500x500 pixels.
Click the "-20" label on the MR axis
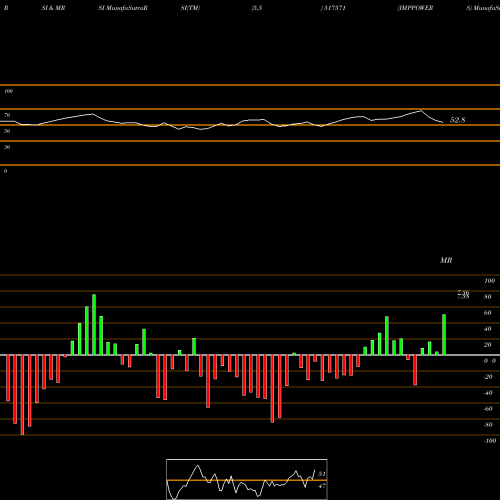tap(488, 377)
